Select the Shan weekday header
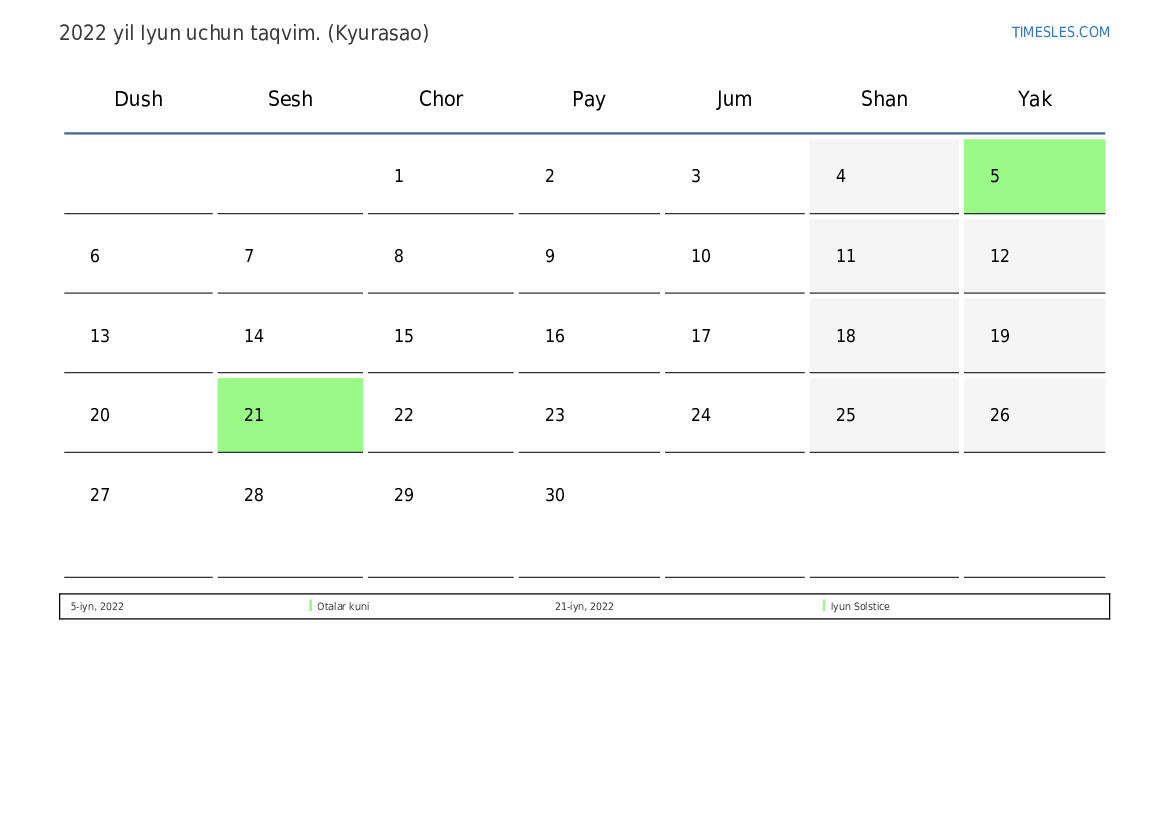This screenshot has width=1169, height=827. tap(884, 99)
